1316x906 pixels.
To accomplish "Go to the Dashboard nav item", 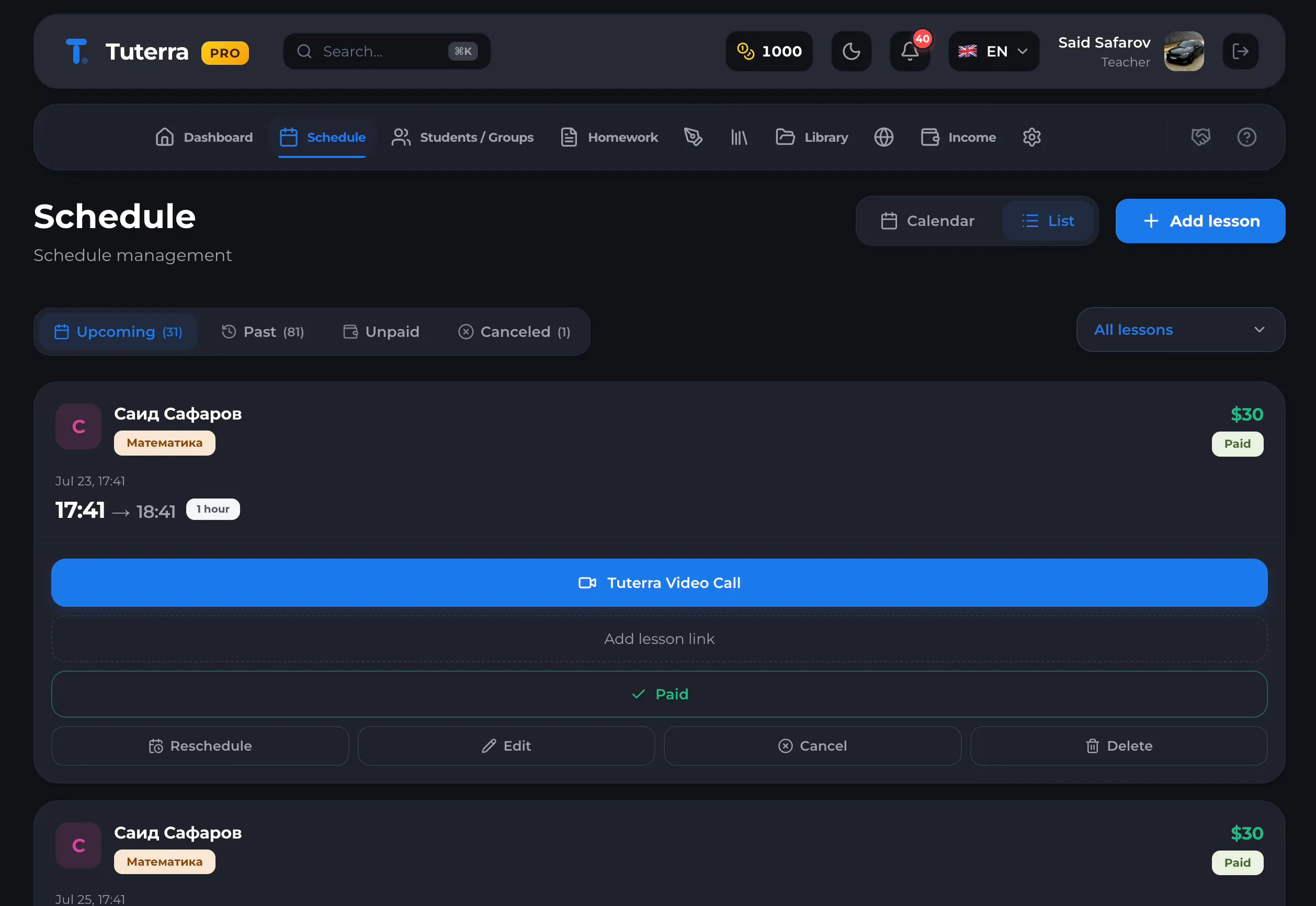I will click(205, 137).
